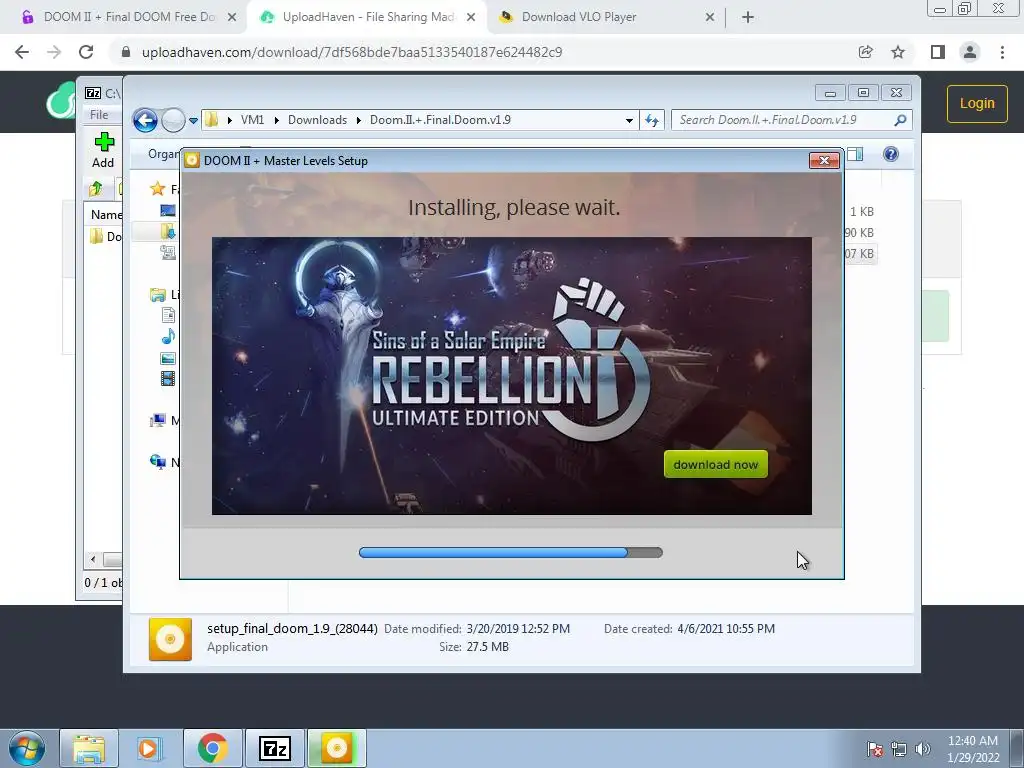1024x768 pixels.
Task: Switch to DOOM setup via taskbar
Action: coord(337,748)
